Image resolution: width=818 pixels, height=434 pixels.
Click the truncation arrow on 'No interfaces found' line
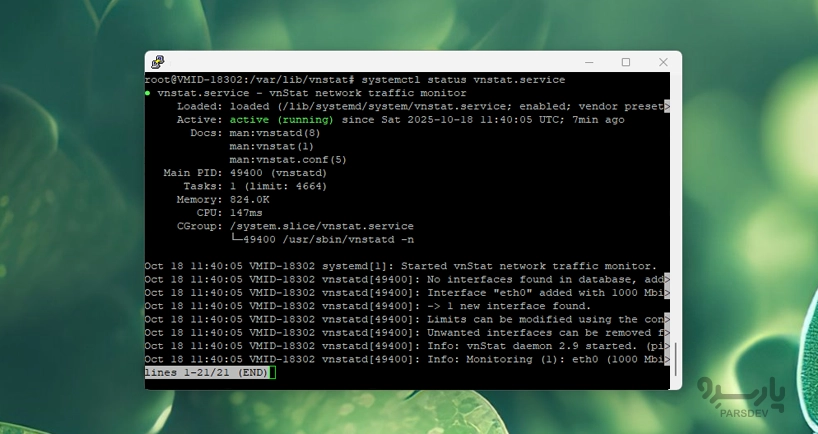(667, 279)
